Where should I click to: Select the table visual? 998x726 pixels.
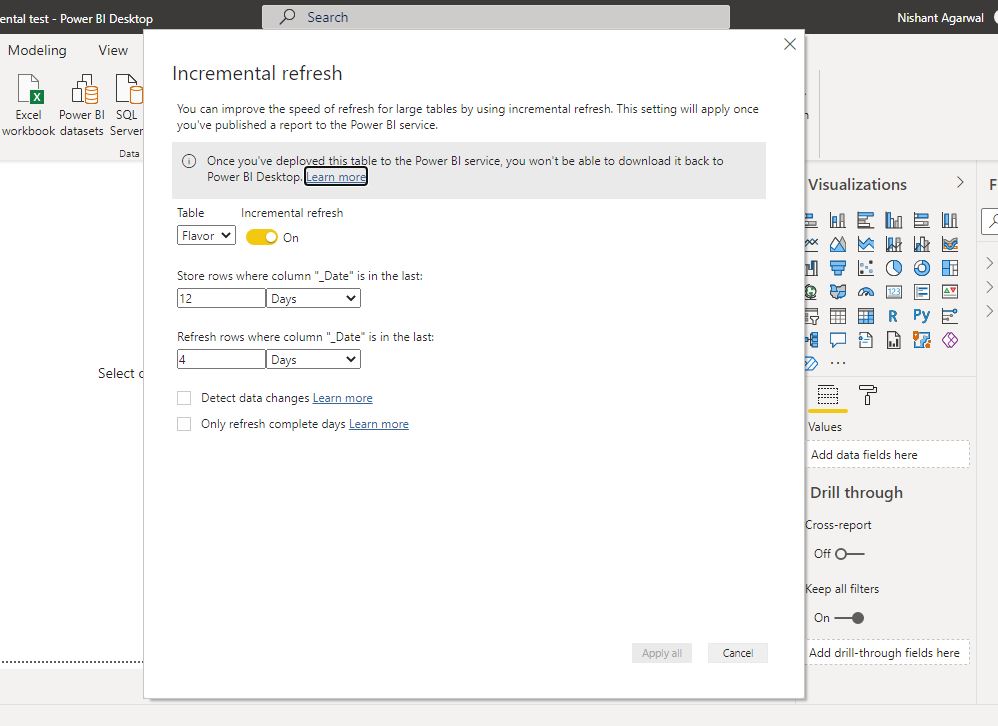[838, 316]
